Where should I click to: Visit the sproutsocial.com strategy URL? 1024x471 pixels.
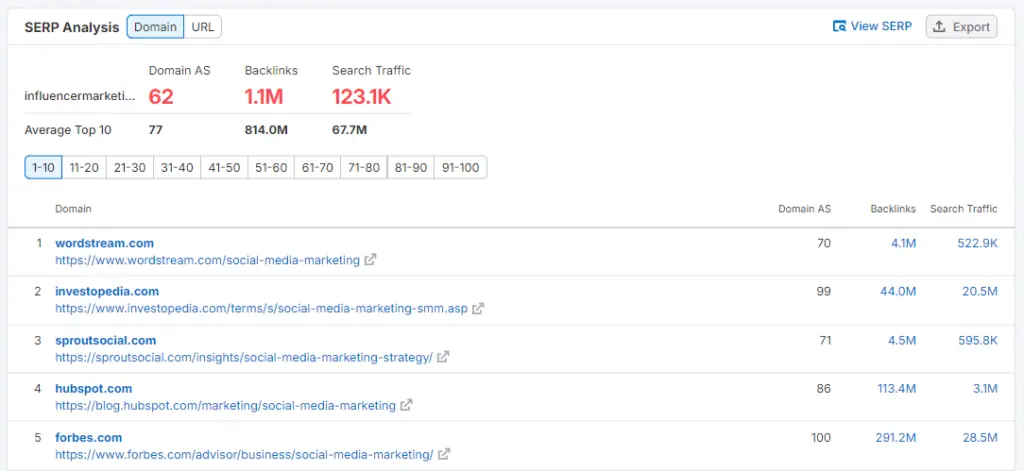coord(243,357)
